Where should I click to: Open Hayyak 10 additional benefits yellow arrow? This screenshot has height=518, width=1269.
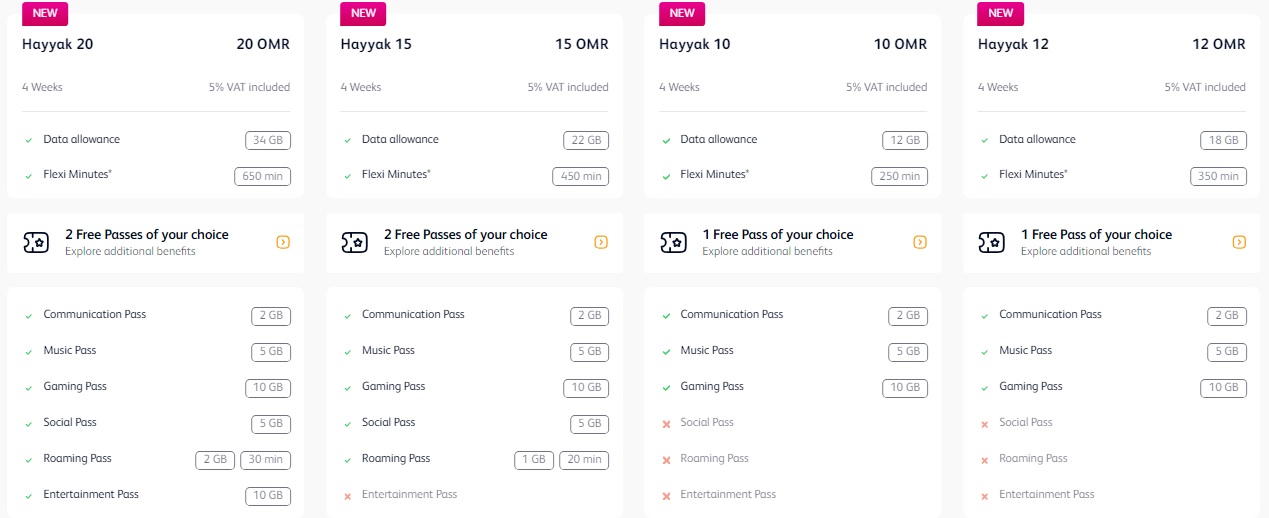click(920, 242)
